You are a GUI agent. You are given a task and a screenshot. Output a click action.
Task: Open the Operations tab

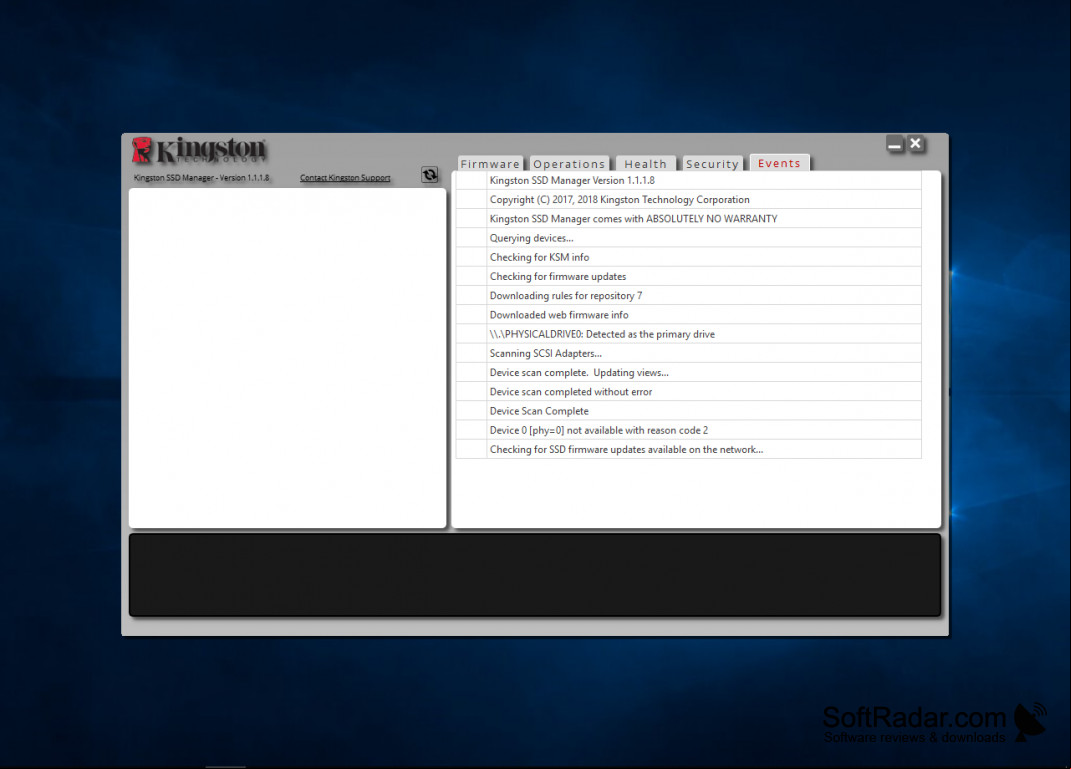(569, 164)
